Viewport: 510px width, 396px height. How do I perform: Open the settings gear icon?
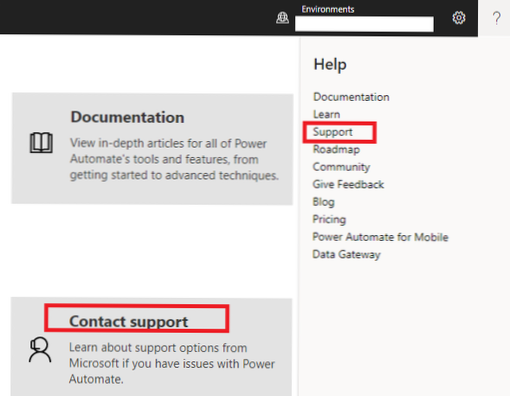(459, 18)
